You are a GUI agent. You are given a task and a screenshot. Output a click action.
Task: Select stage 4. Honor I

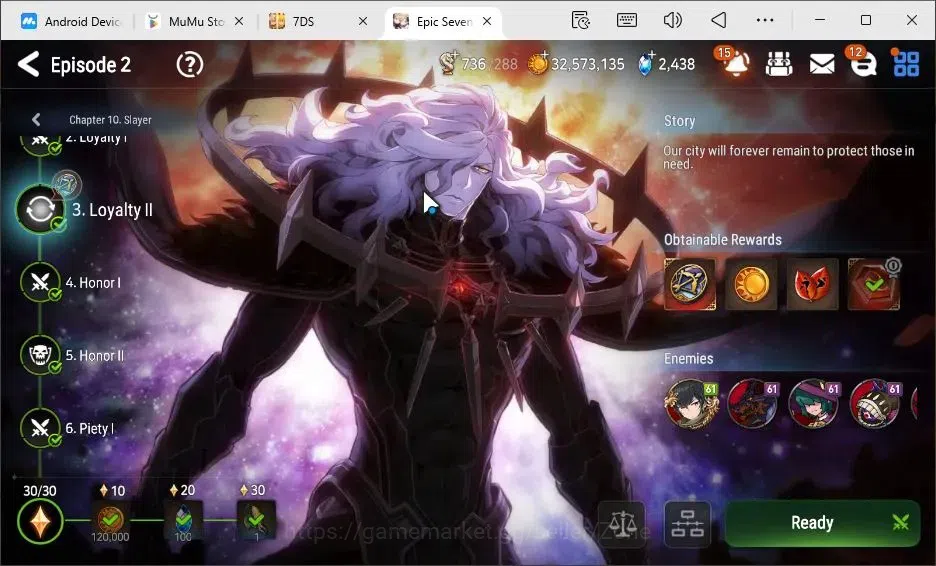point(72,282)
